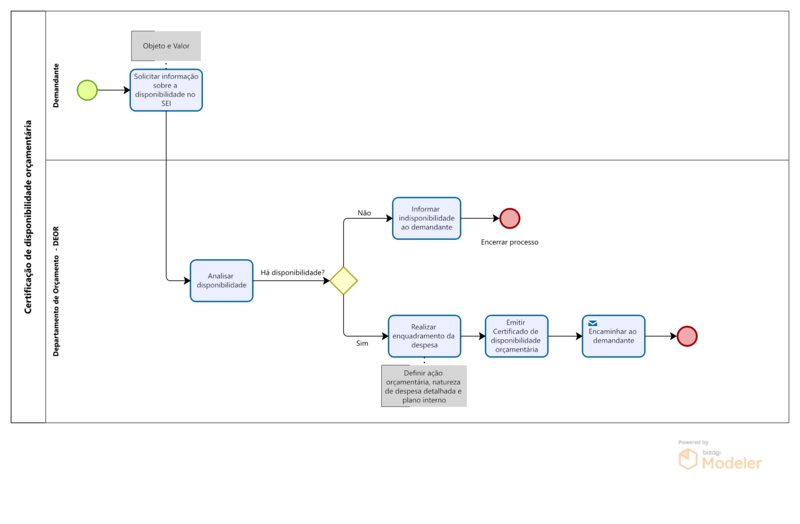Select the Encaminhar ao demandante task
The width and height of the screenshot is (800, 524).
(x=613, y=337)
